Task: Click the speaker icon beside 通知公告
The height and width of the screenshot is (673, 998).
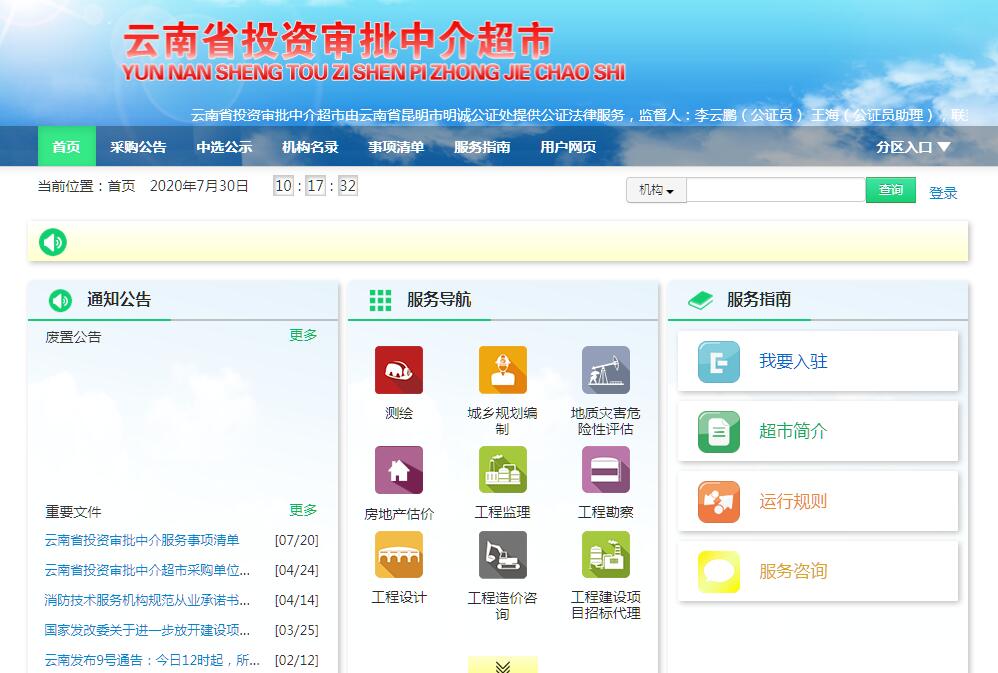Action: 60,300
